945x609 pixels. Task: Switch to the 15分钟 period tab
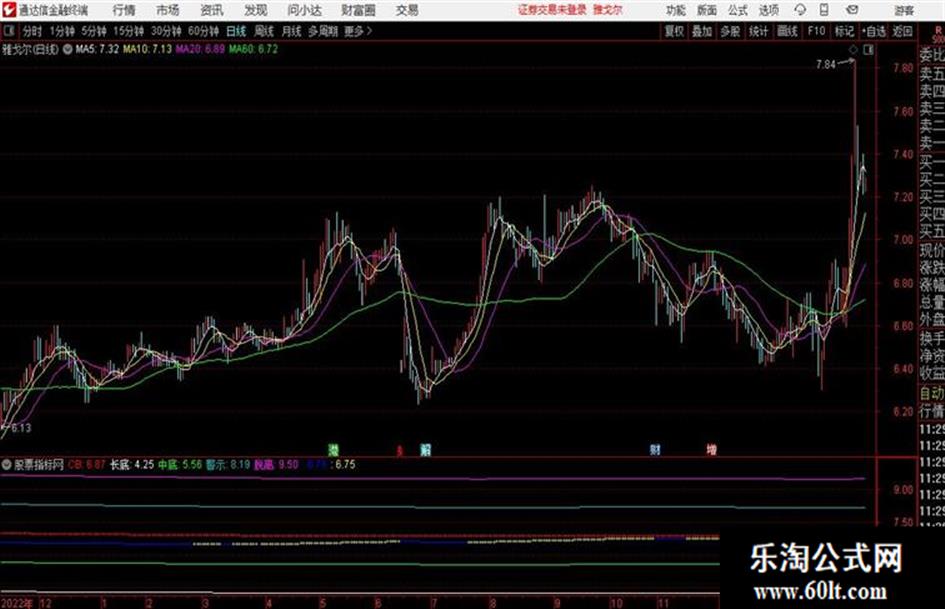tap(128, 31)
